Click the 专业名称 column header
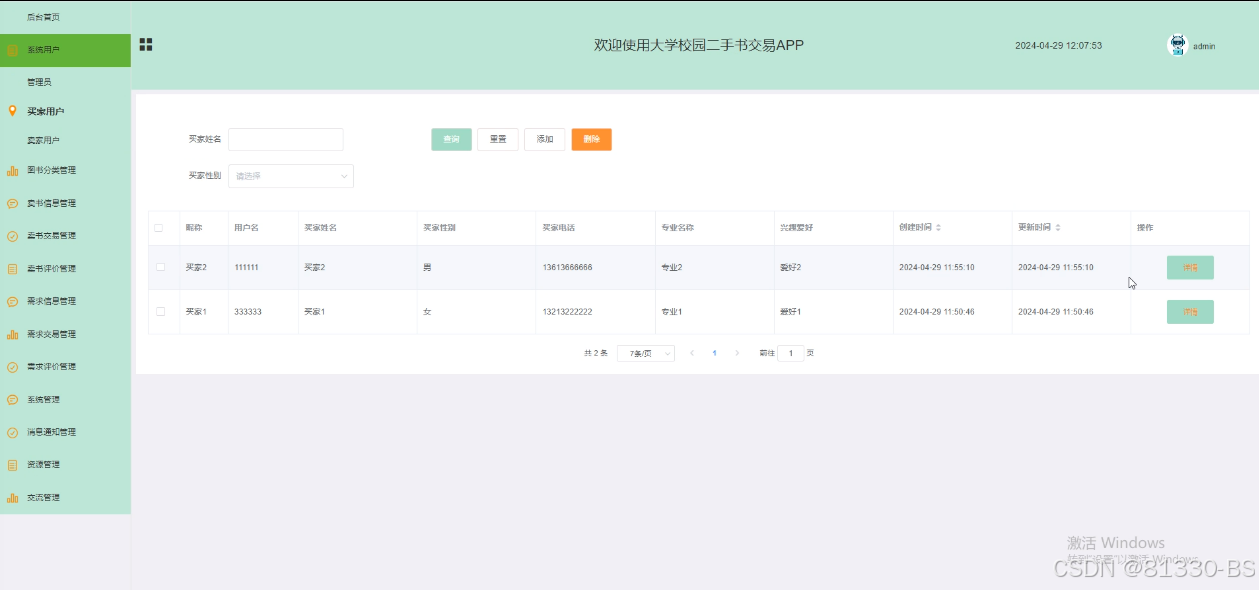 [x=677, y=228]
